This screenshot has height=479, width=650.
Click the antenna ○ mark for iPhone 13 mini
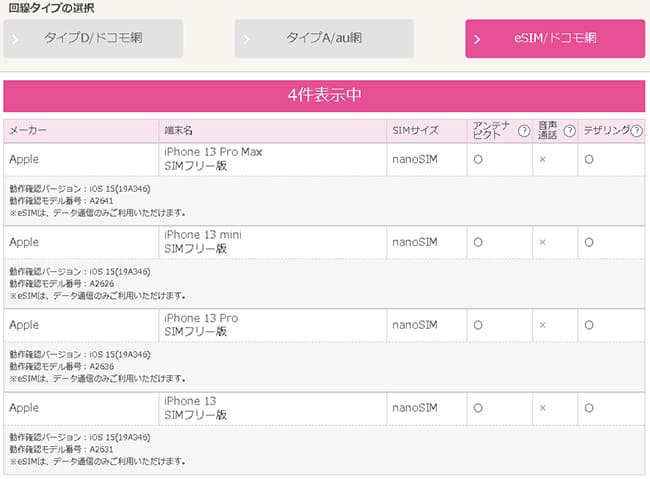[478, 242]
